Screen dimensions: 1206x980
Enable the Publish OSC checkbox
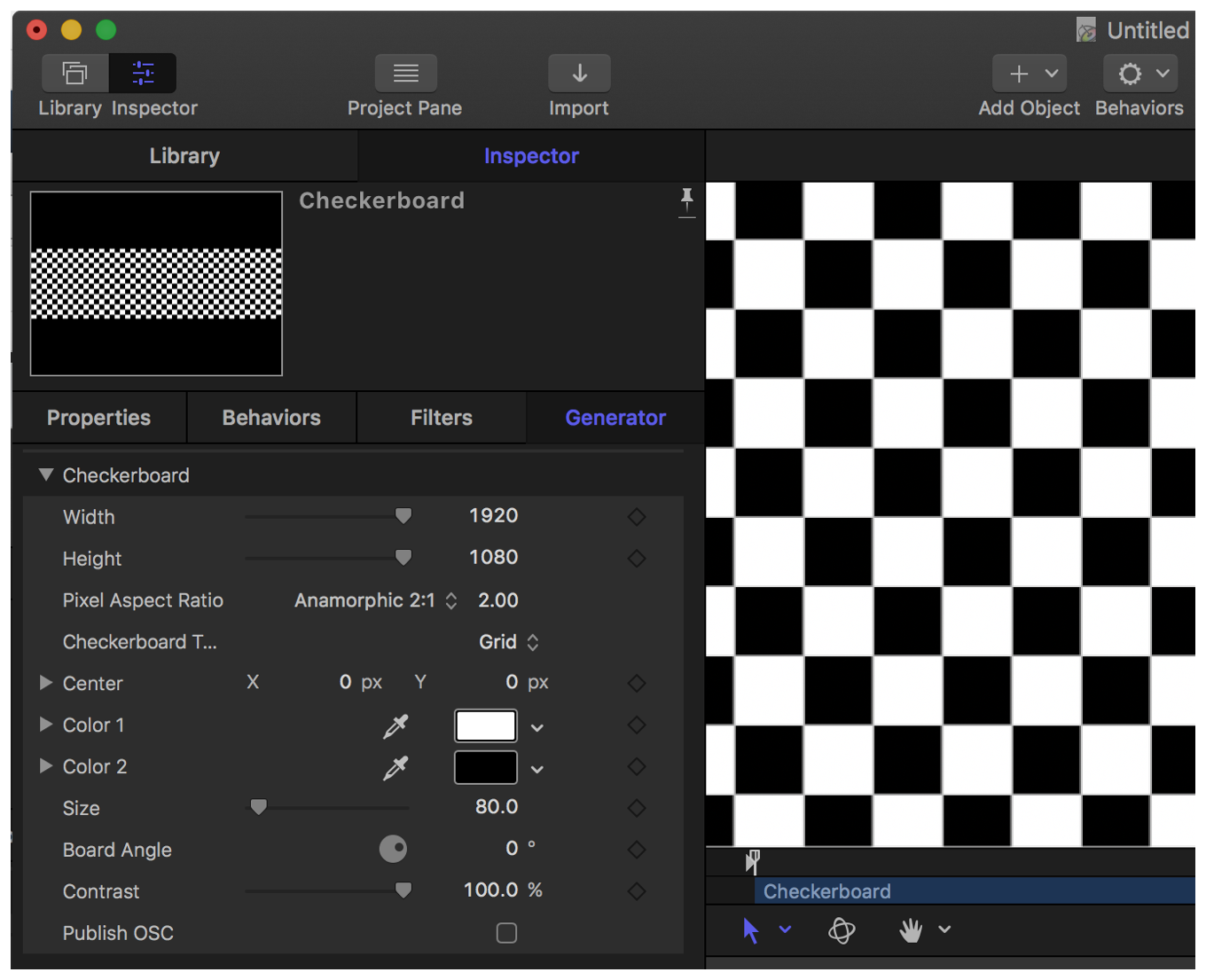tap(506, 933)
